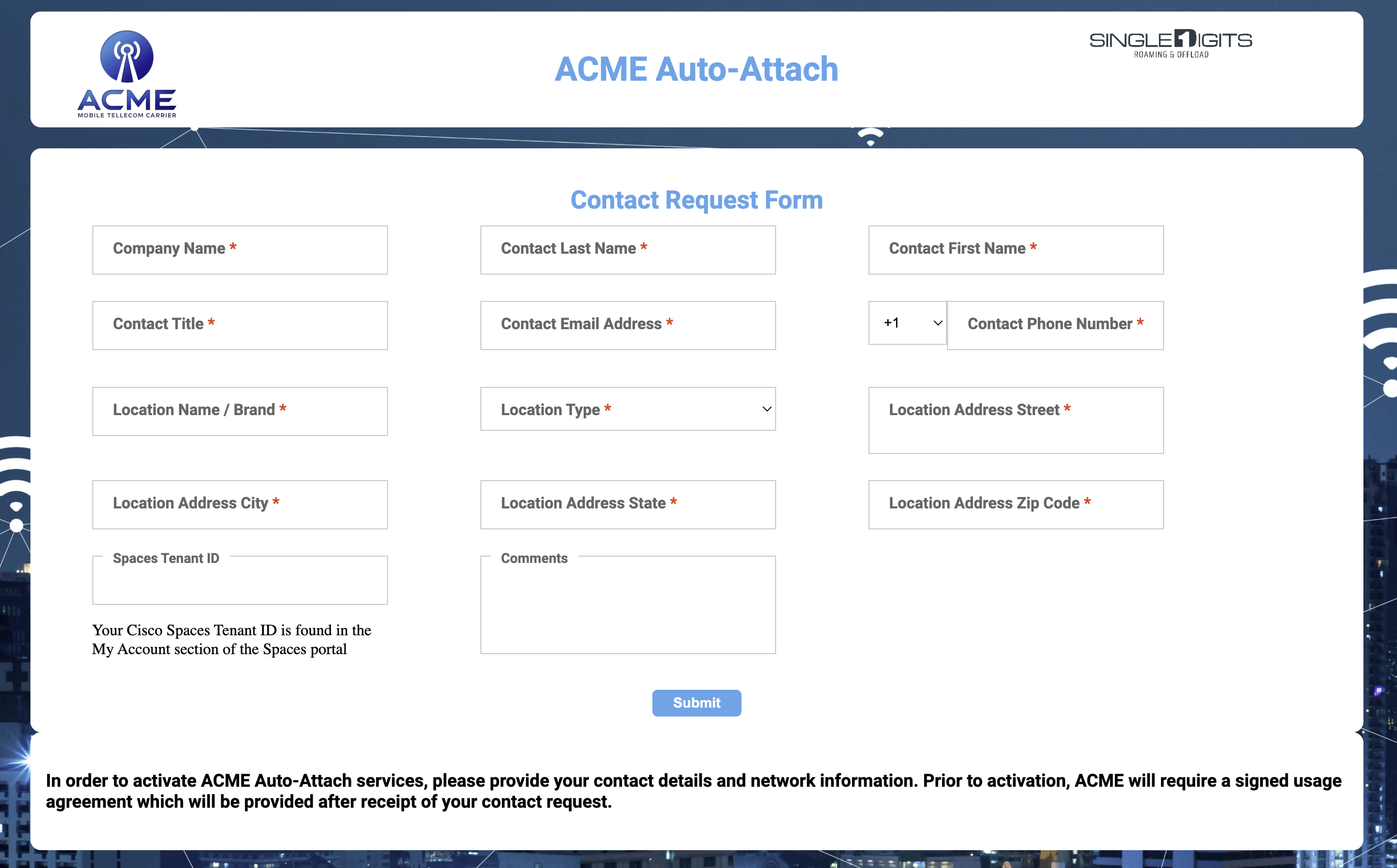Click the Location Address Street box
Image resolution: width=1397 pixels, height=868 pixels.
tap(1015, 420)
